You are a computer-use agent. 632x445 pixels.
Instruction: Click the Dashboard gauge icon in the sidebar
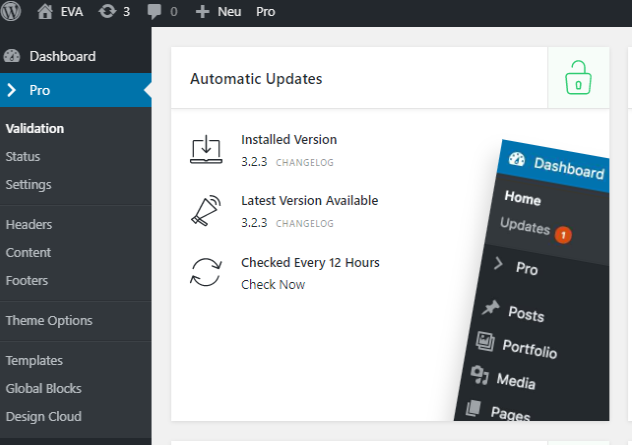tap(12, 56)
